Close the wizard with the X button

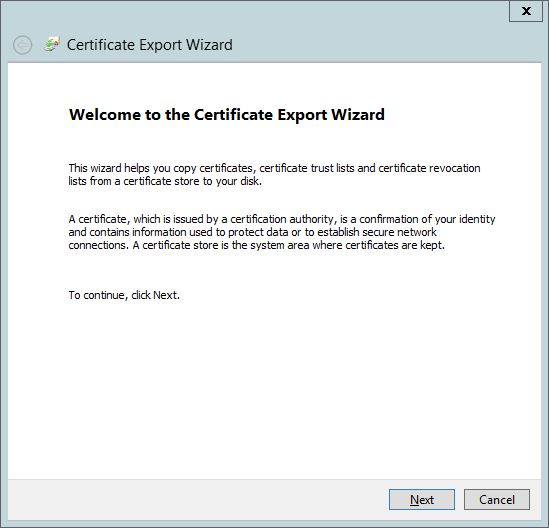pos(526,11)
